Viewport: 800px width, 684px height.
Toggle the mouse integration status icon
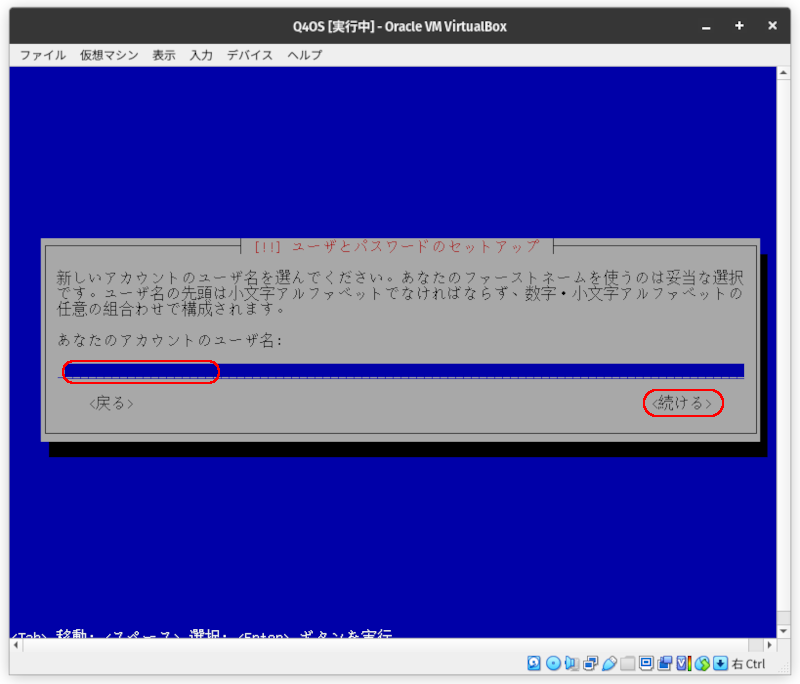(702, 663)
